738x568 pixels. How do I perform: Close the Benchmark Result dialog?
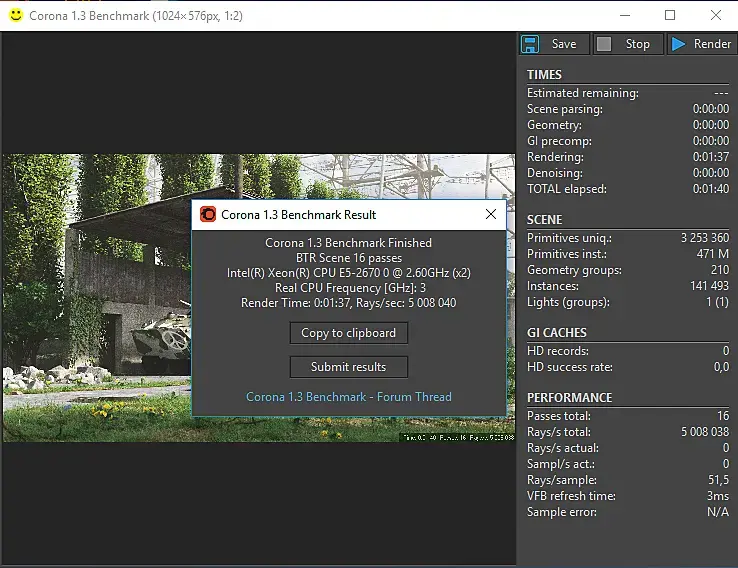click(490, 214)
